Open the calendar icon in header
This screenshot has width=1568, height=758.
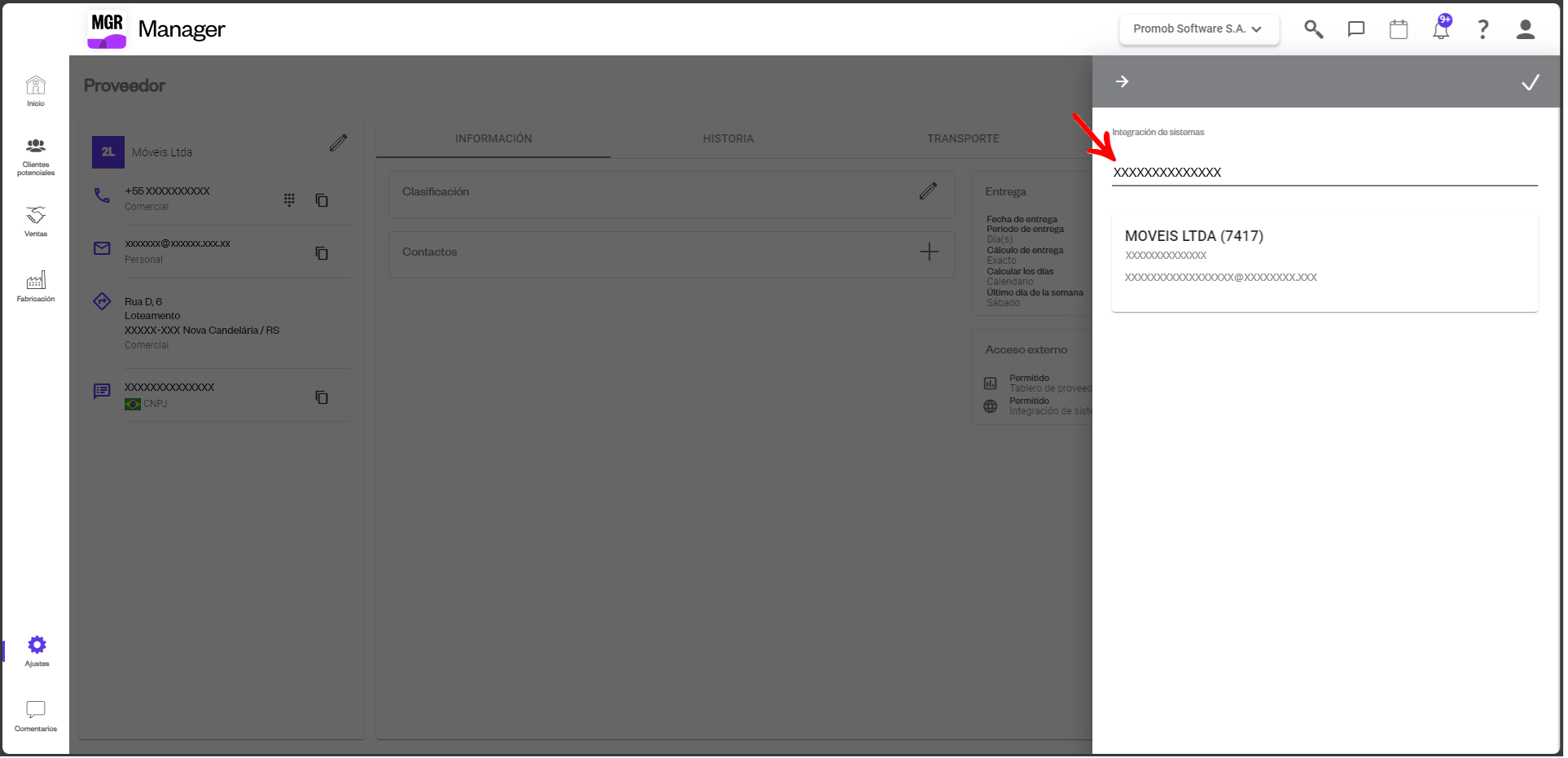1398,29
